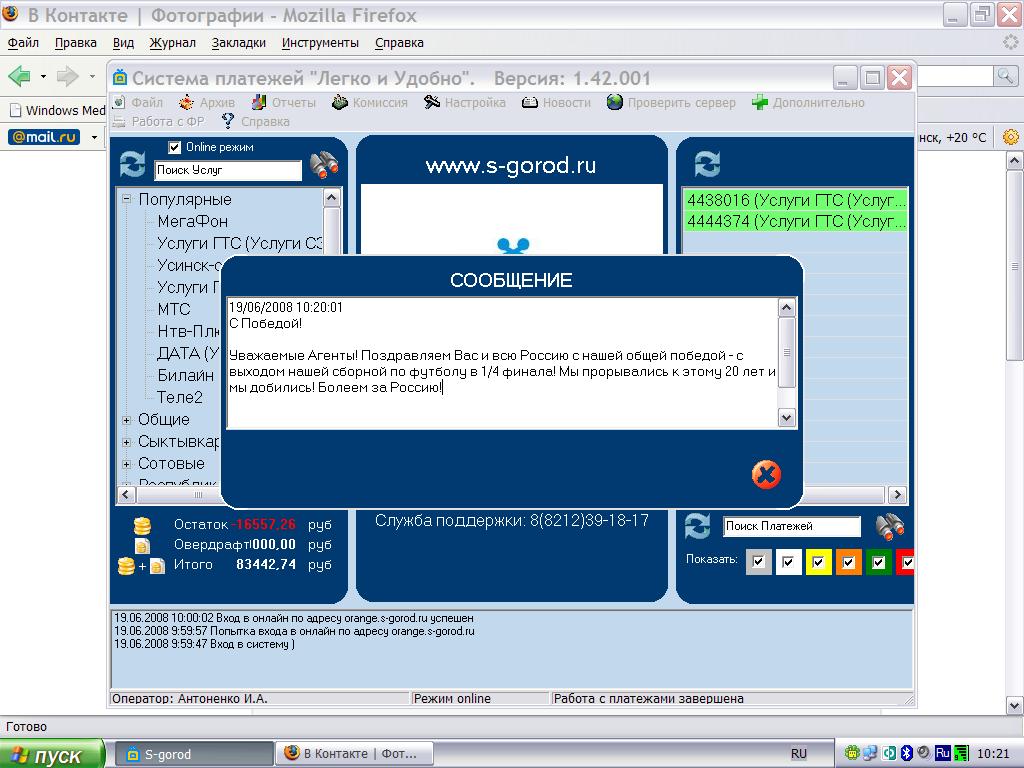This screenshot has width=1024, height=768.
Task: Click Windows ПУСК start button
Action: coord(52,755)
